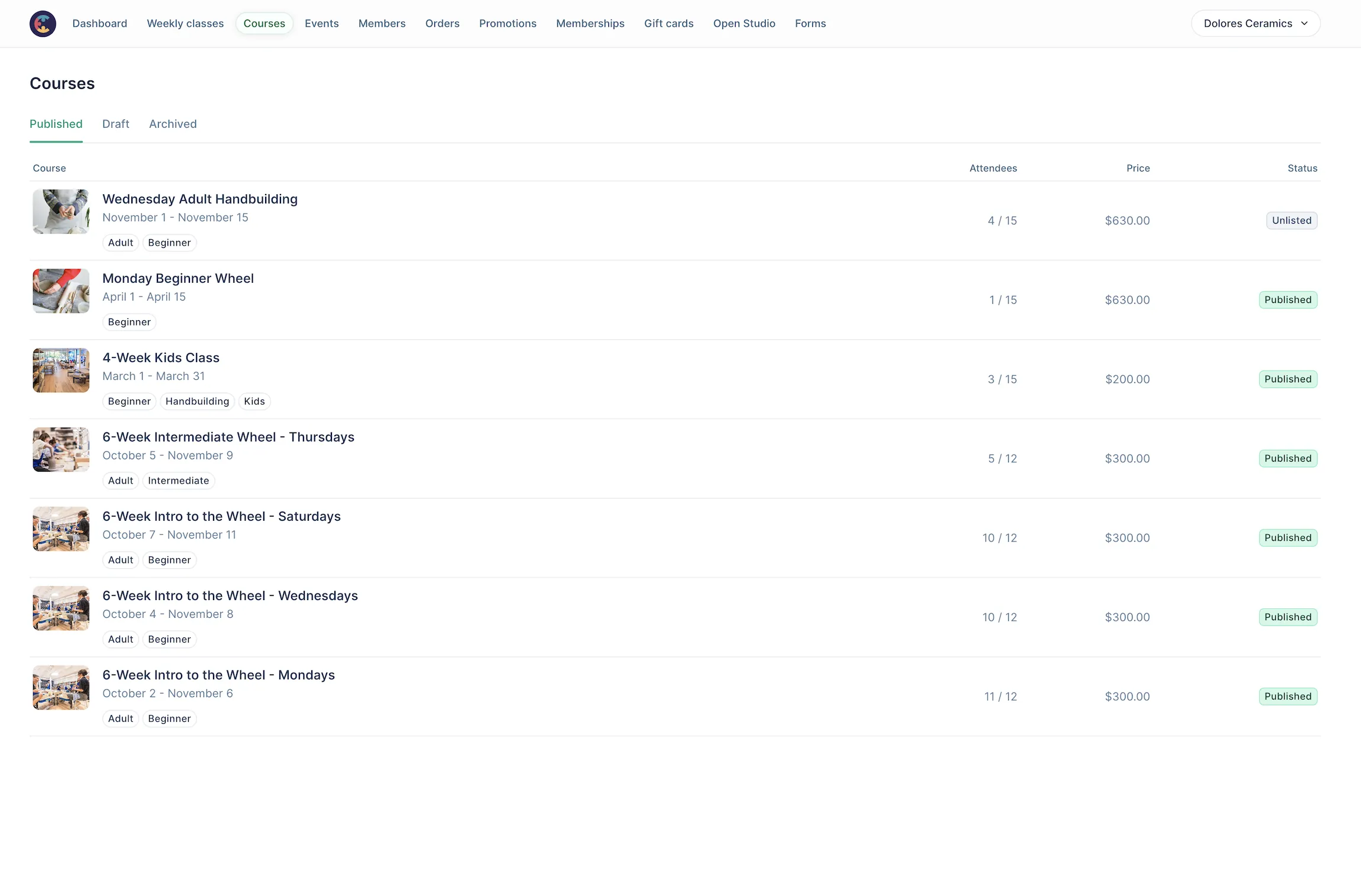Click 6-Week Intermediate Wheel Thursdays thumbnail
The width and height of the screenshot is (1361, 896).
(x=61, y=450)
